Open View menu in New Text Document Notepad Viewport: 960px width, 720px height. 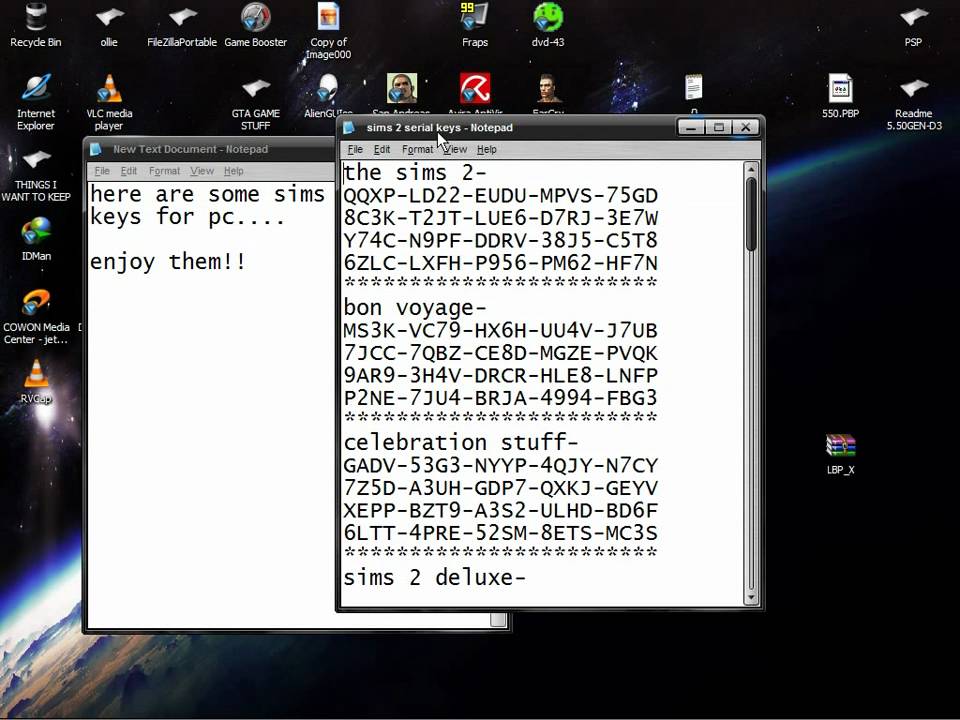[202, 171]
